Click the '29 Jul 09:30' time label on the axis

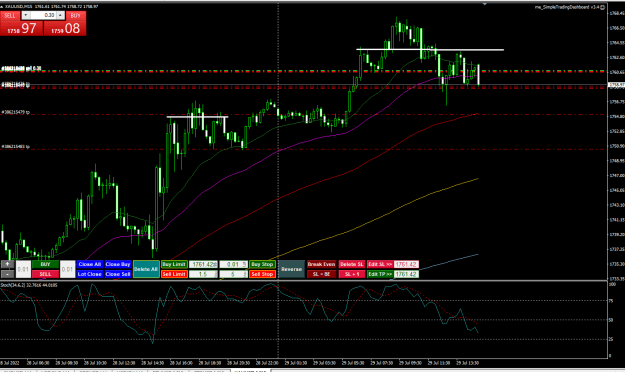point(410,363)
